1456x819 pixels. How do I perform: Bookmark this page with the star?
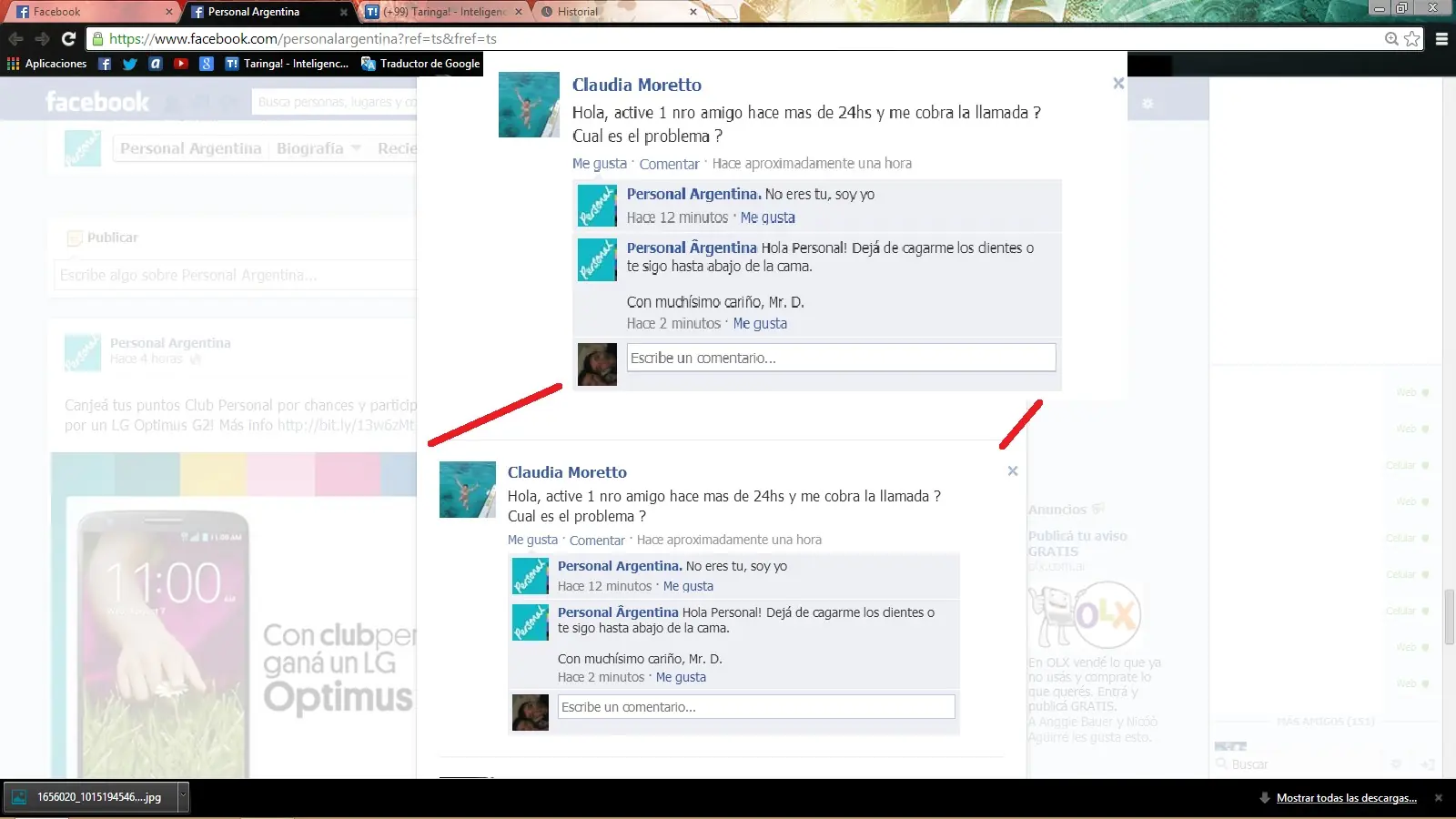(1411, 39)
